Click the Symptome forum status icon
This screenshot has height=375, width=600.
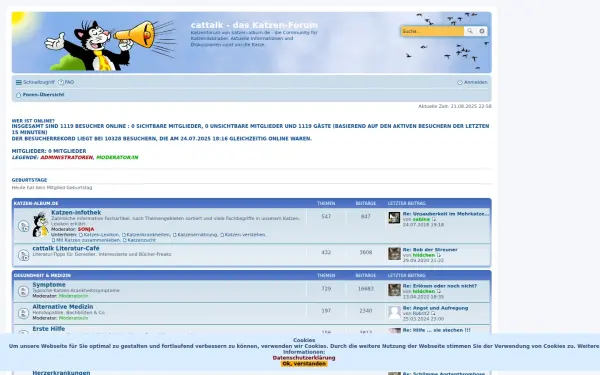(23, 291)
